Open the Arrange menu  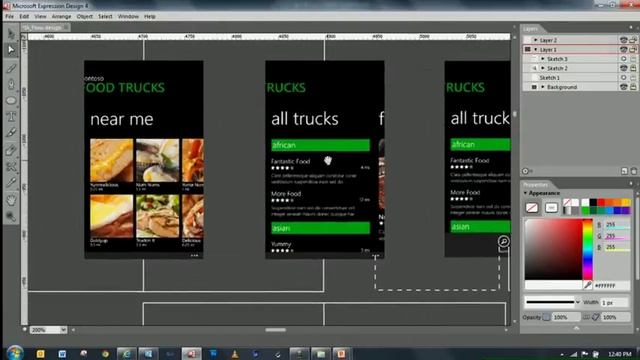(61, 16)
